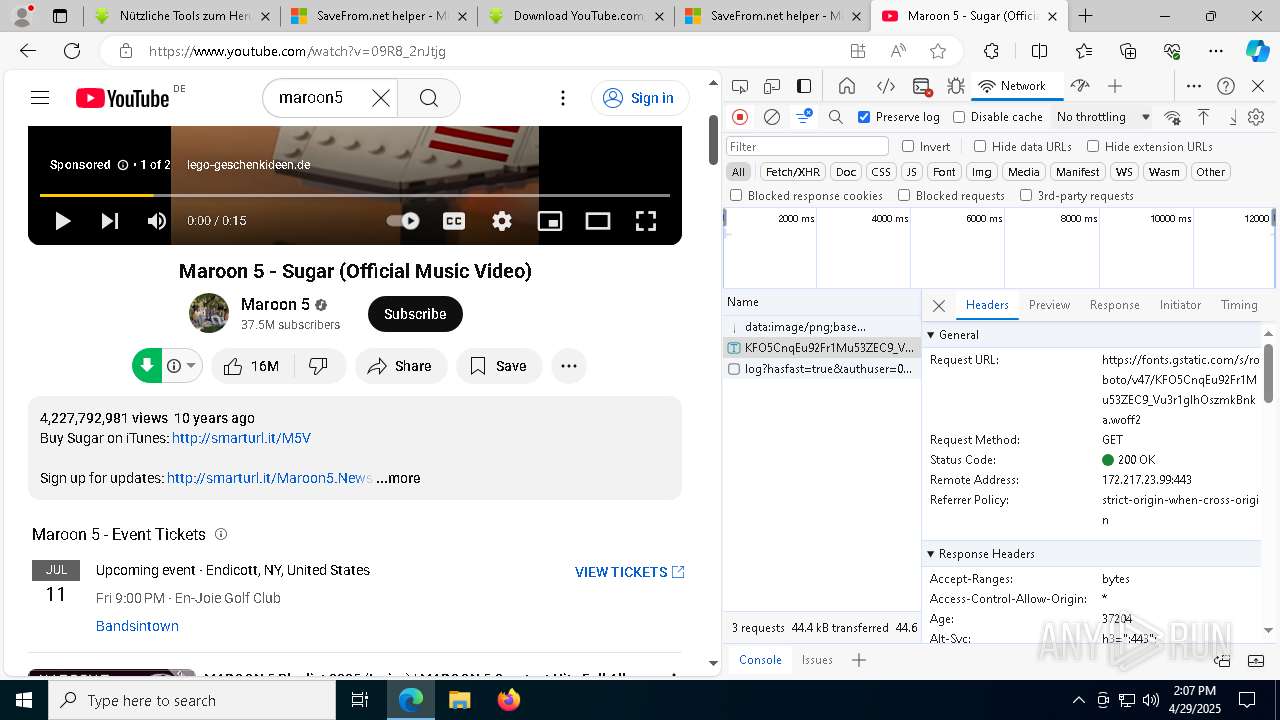This screenshot has height=720, width=1280.
Task: Open the No throttling dropdown
Action: [x=1103, y=117]
